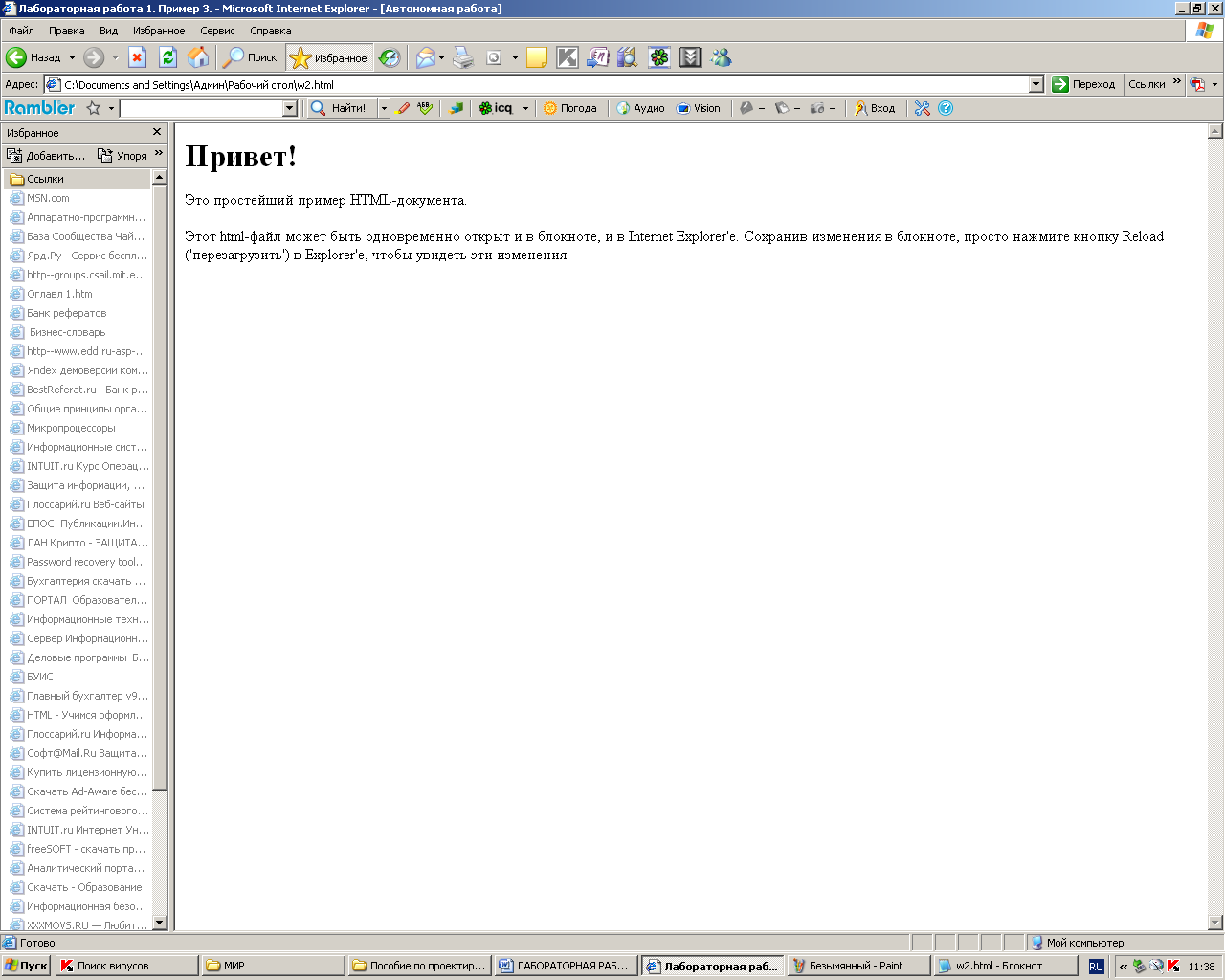Click the Kaspersky K icon in toolbar
This screenshot has height=980, width=1225.
point(568,57)
